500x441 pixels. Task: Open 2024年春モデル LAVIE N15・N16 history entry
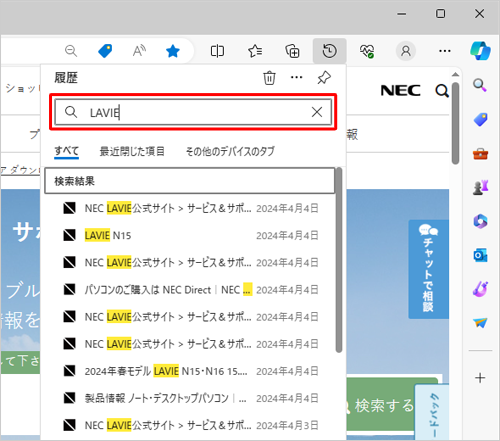191,371
